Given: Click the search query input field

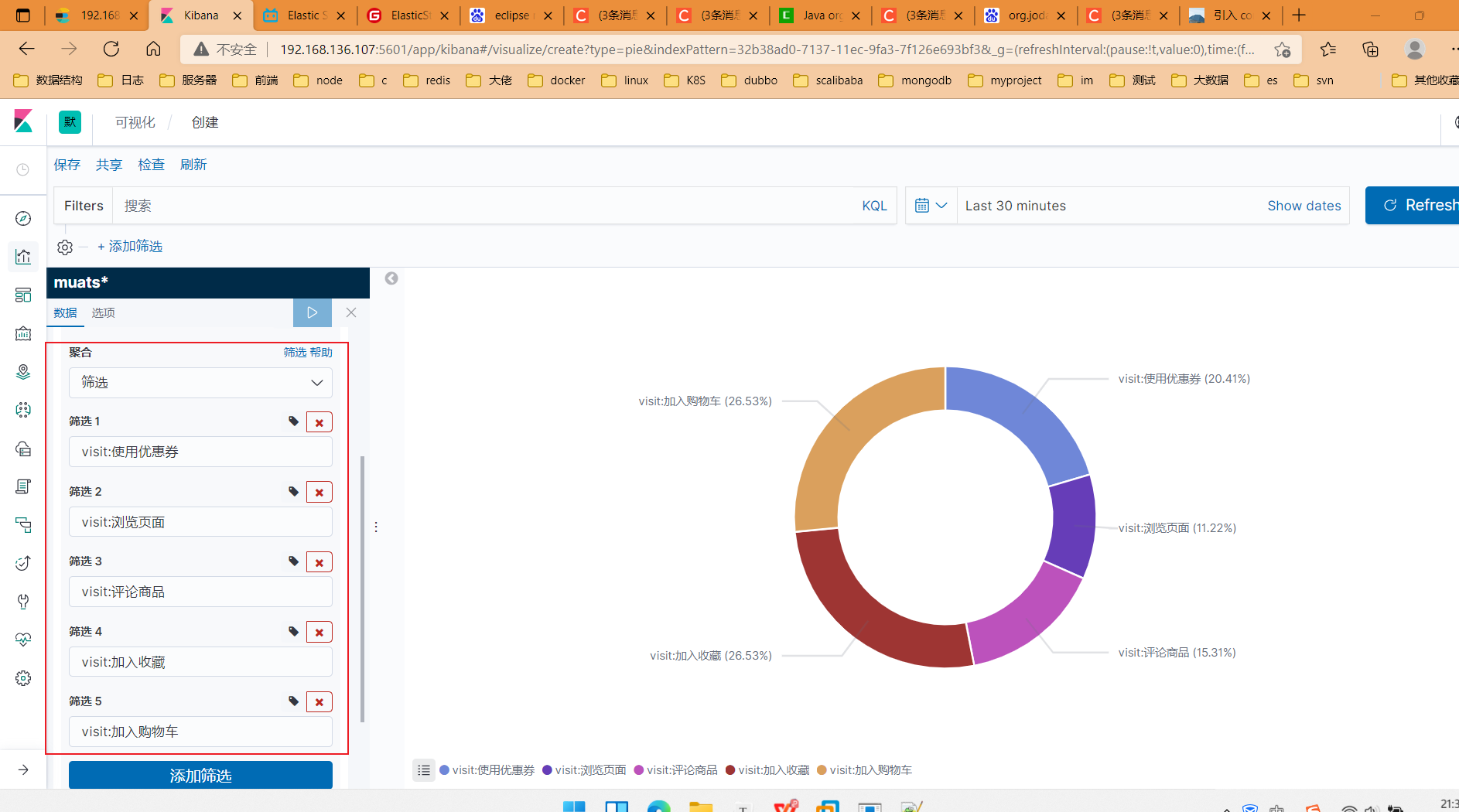Looking at the screenshot, I should 487,206.
